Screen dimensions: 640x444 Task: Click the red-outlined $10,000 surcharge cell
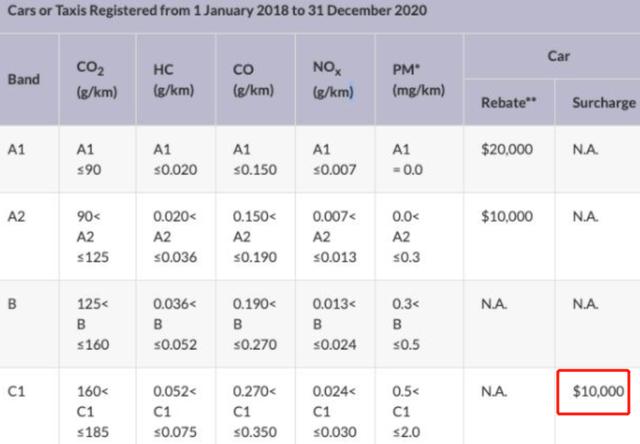click(x=594, y=392)
